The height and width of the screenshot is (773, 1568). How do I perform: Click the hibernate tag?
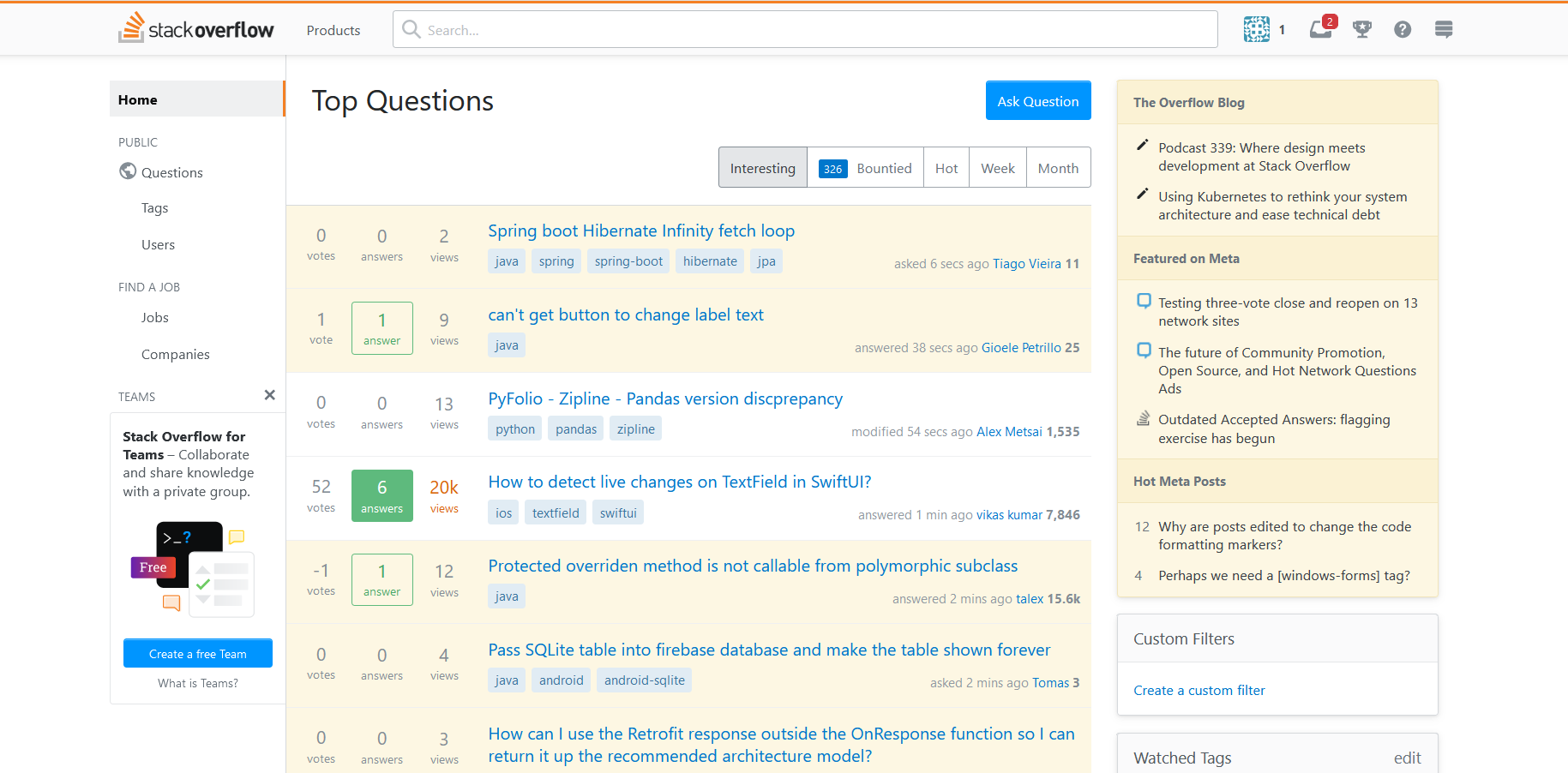pyautogui.click(x=710, y=261)
